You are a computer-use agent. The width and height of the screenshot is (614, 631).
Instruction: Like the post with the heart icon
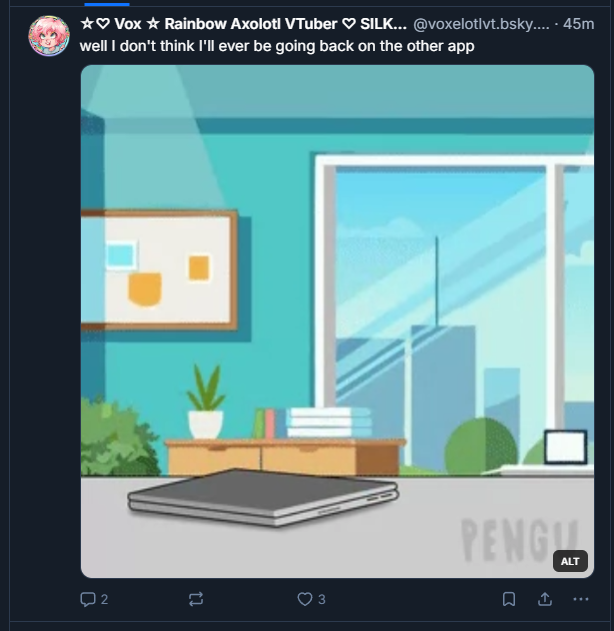pyautogui.click(x=305, y=599)
